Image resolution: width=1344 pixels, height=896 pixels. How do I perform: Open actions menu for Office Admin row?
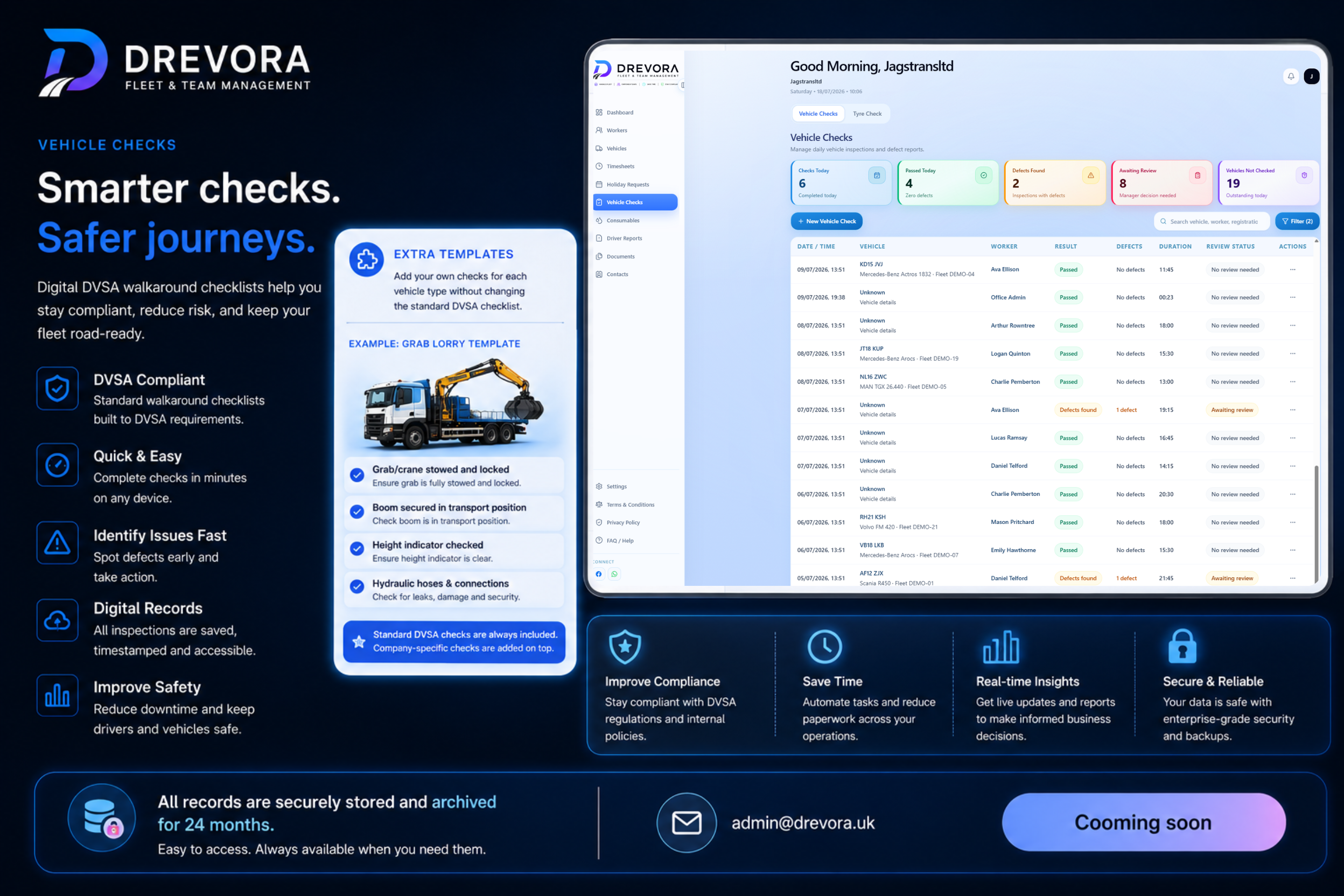1292,297
